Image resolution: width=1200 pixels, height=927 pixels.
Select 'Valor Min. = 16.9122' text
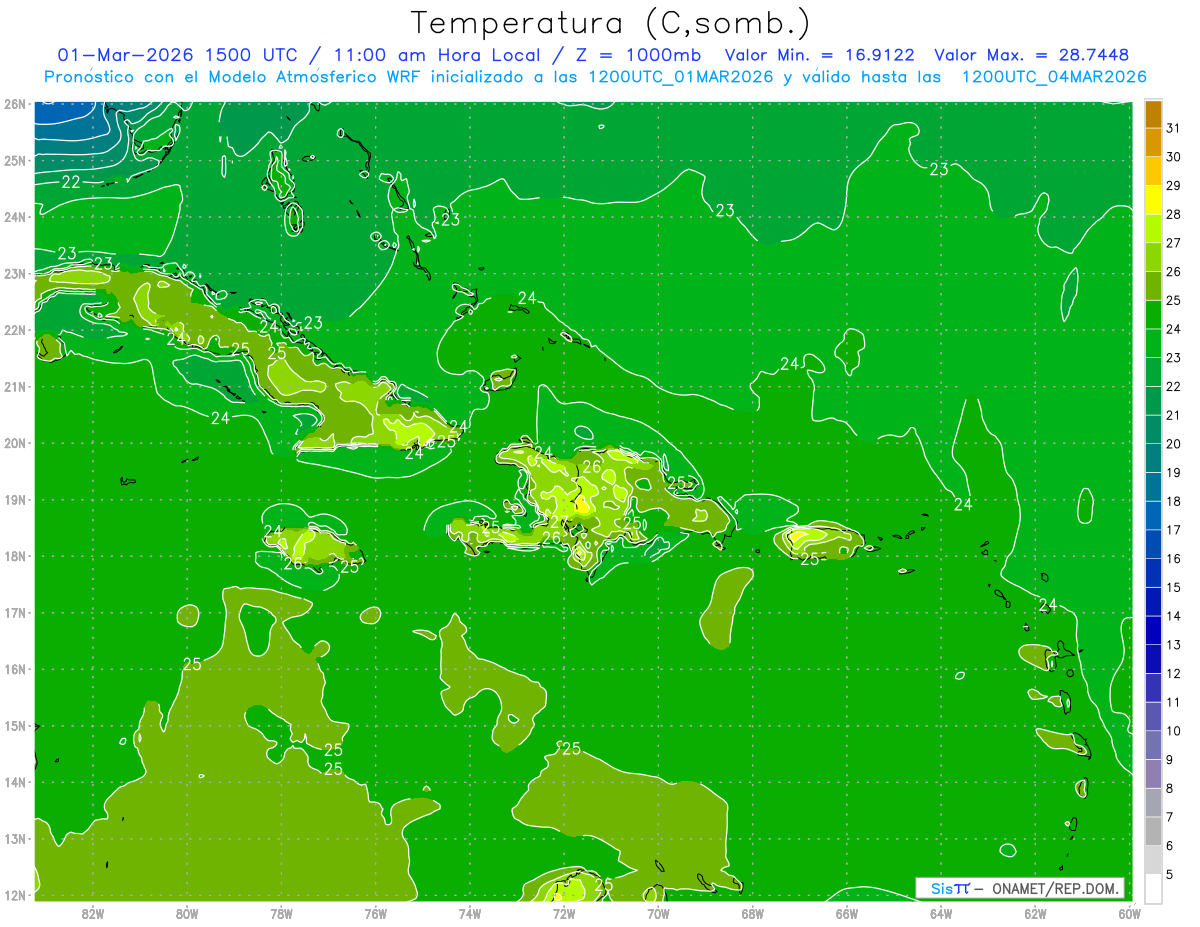pyautogui.click(x=819, y=55)
